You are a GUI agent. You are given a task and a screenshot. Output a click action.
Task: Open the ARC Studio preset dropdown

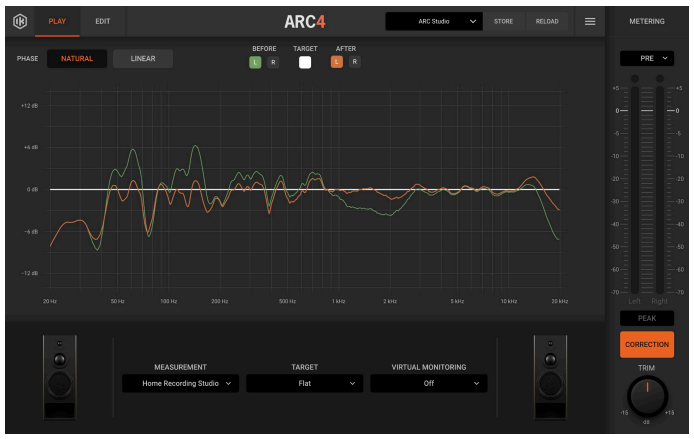click(x=434, y=21)
